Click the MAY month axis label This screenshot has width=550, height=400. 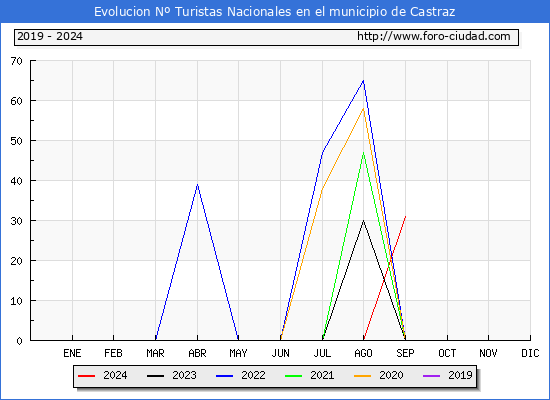click(x=239, y=353)
